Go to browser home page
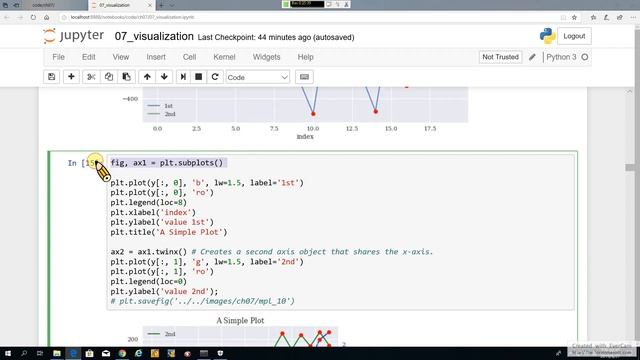The image size is (640, 360). (x=47, y=17)
